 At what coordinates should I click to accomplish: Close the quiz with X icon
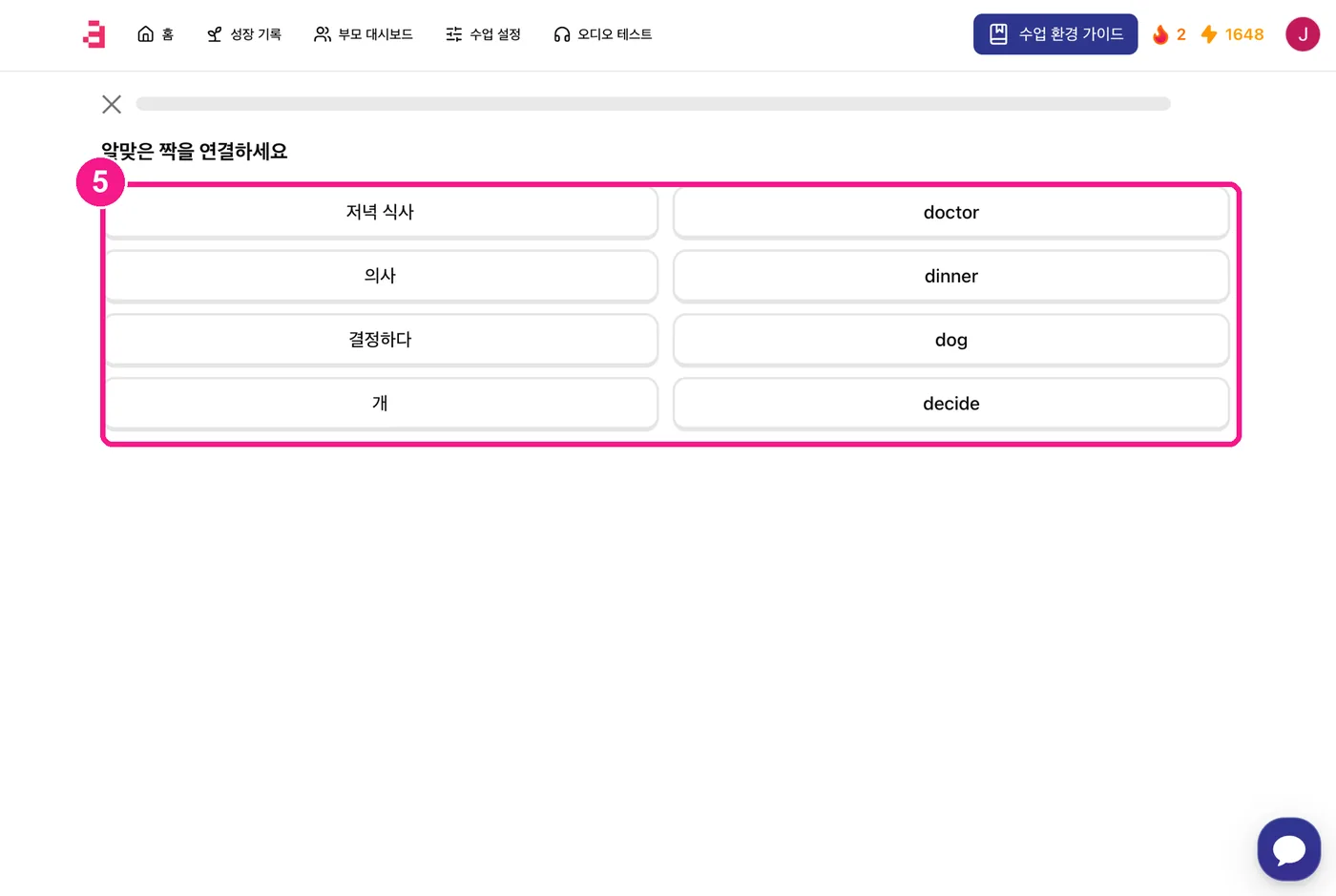click(112, 104)
